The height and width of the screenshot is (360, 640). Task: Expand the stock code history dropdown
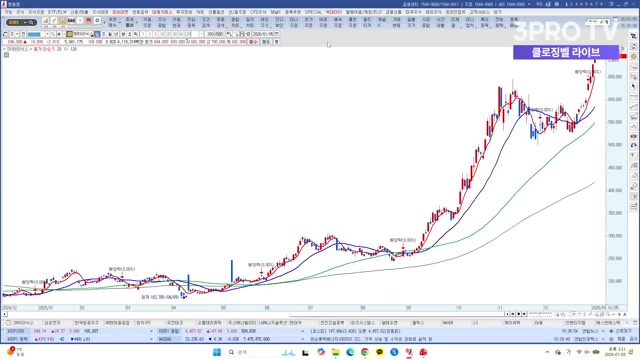pos(47,34)
